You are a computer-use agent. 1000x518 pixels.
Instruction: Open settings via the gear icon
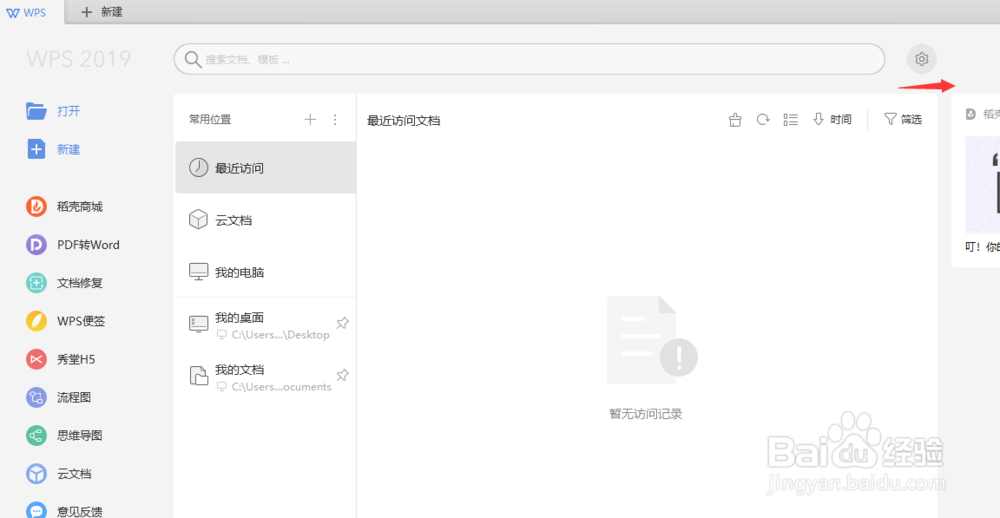922,59
